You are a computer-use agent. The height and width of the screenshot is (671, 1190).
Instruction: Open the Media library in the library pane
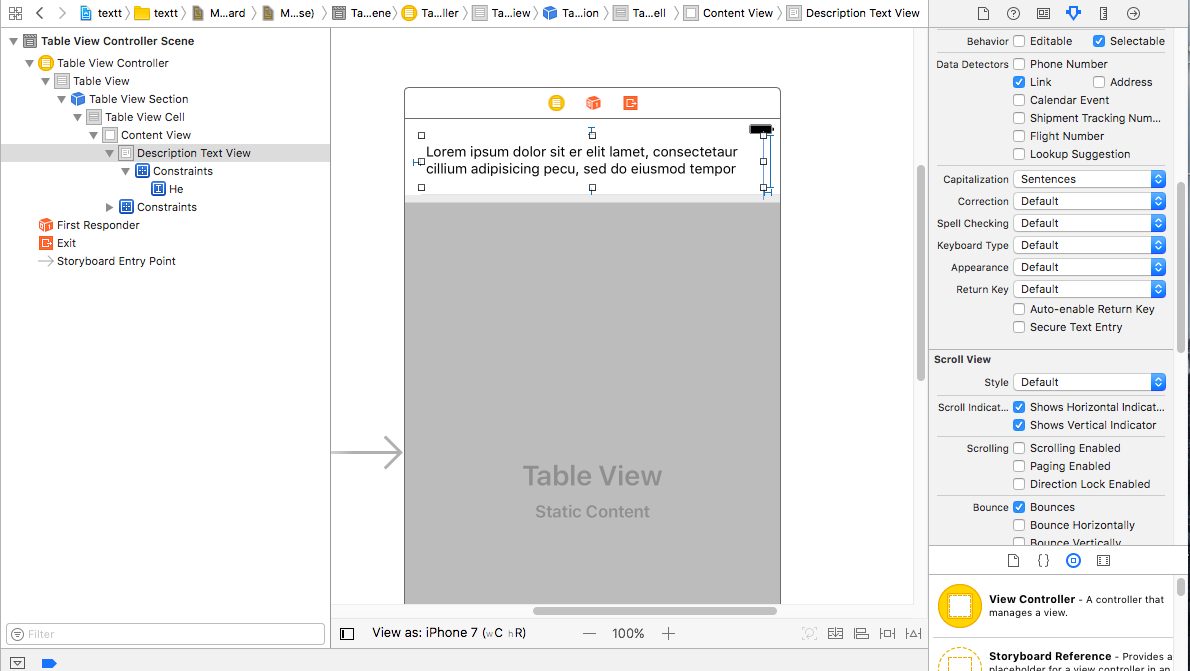click(x=1103, y=560)
